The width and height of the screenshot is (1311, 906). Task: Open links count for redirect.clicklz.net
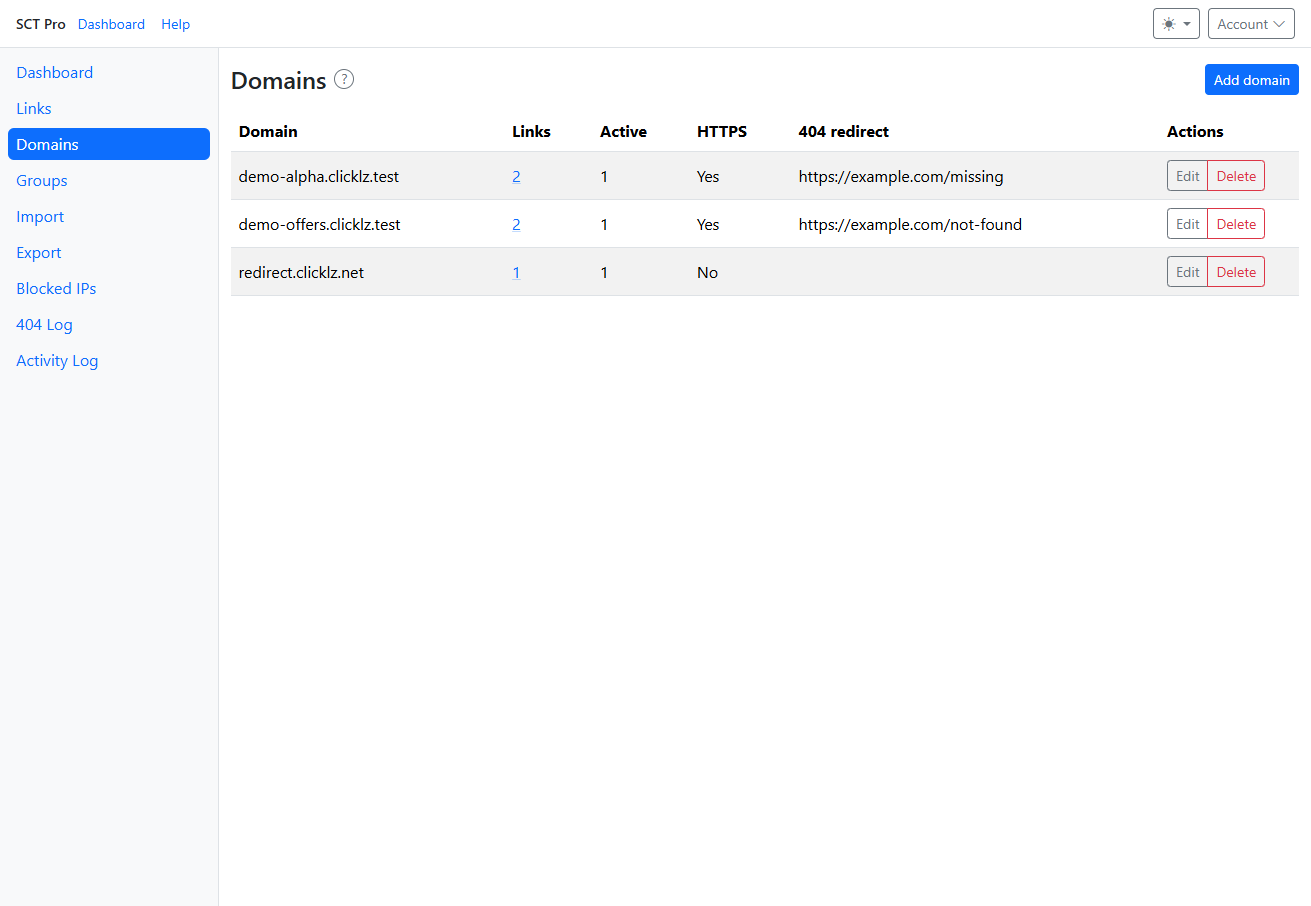[x=516, y=272]
